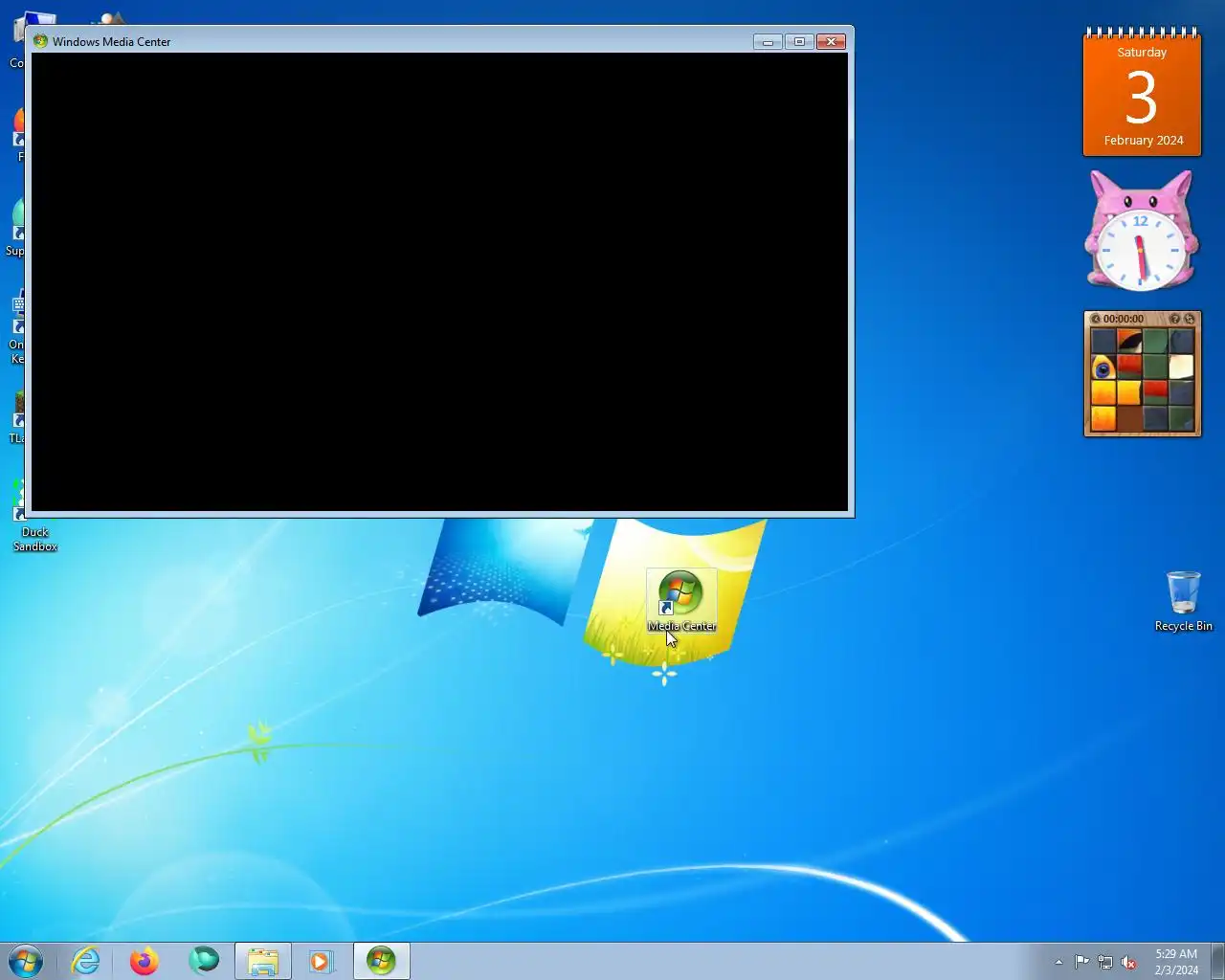Click the muted volume speaker tray icon
The width and height of the screenshot is (1225, 980).
1129,962
